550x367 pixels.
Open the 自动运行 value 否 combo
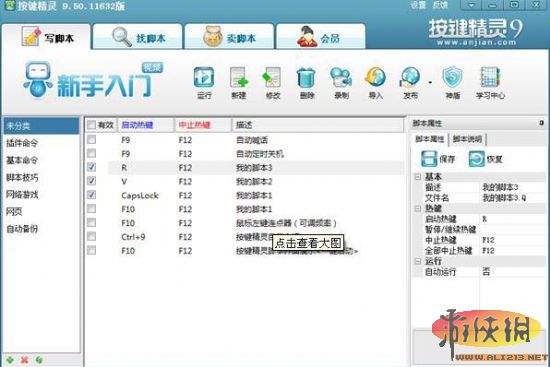tap(512, 272)
